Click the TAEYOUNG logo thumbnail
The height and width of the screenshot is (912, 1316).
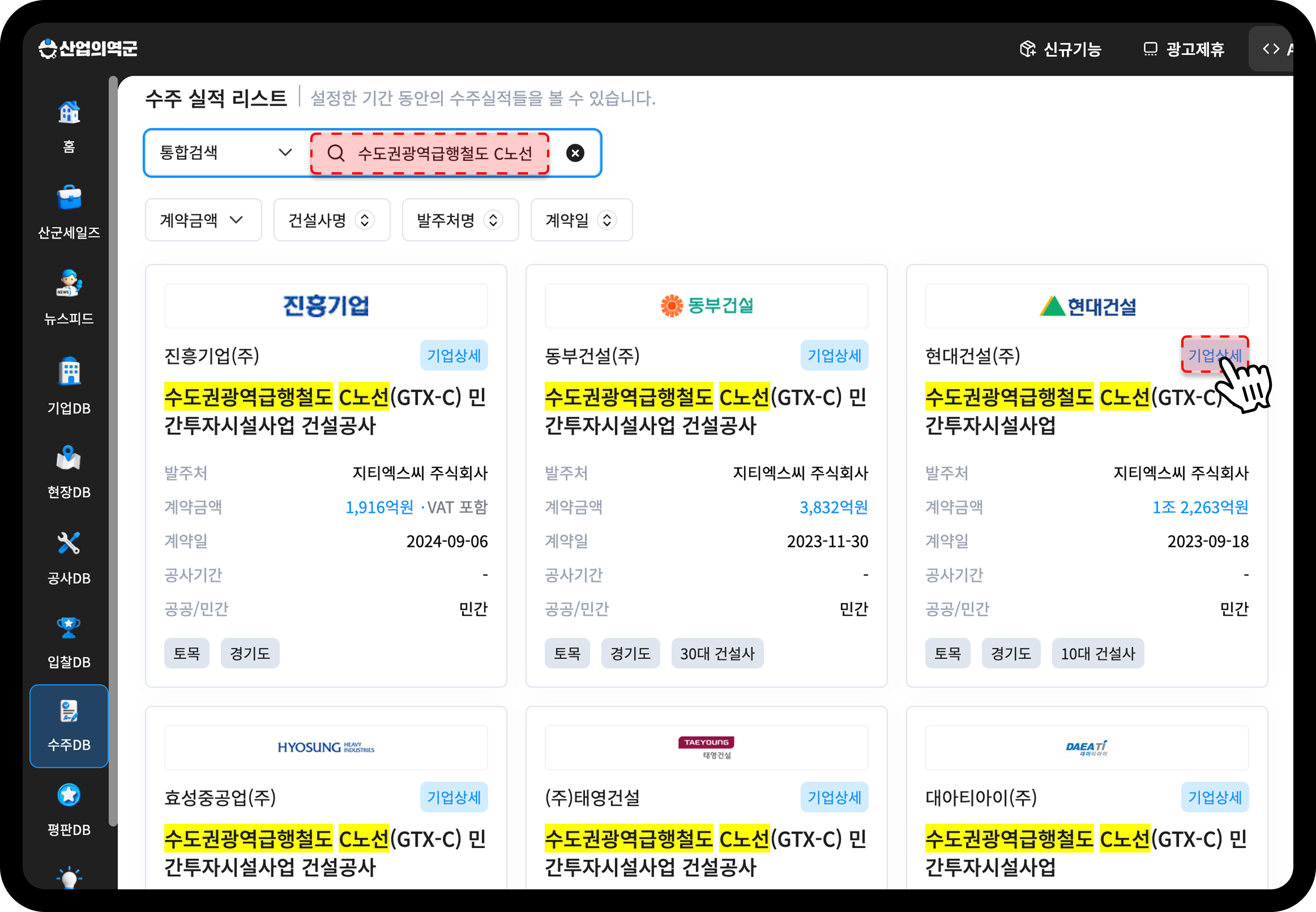707,747
